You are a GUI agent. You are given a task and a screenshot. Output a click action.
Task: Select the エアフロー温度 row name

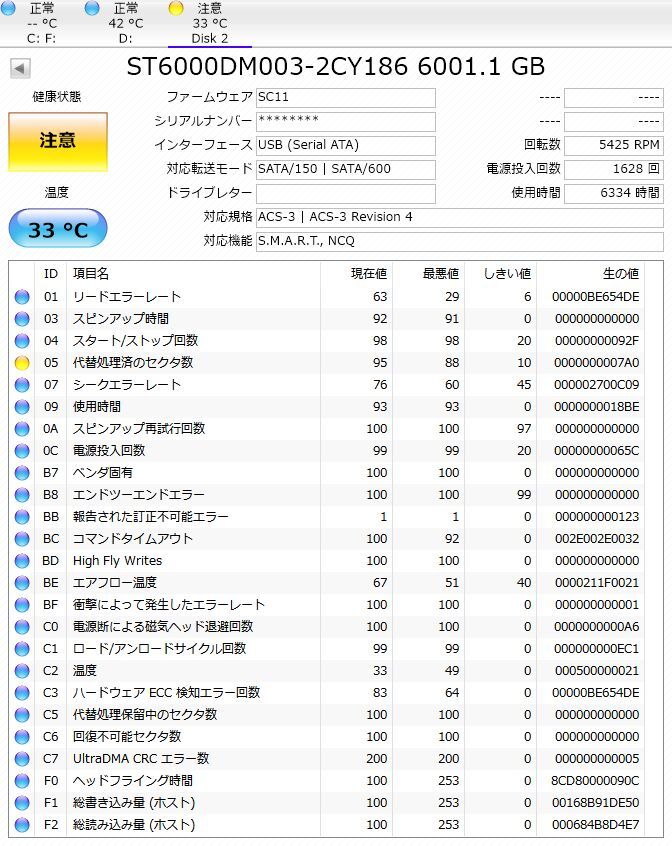click(x=115, y=583)
